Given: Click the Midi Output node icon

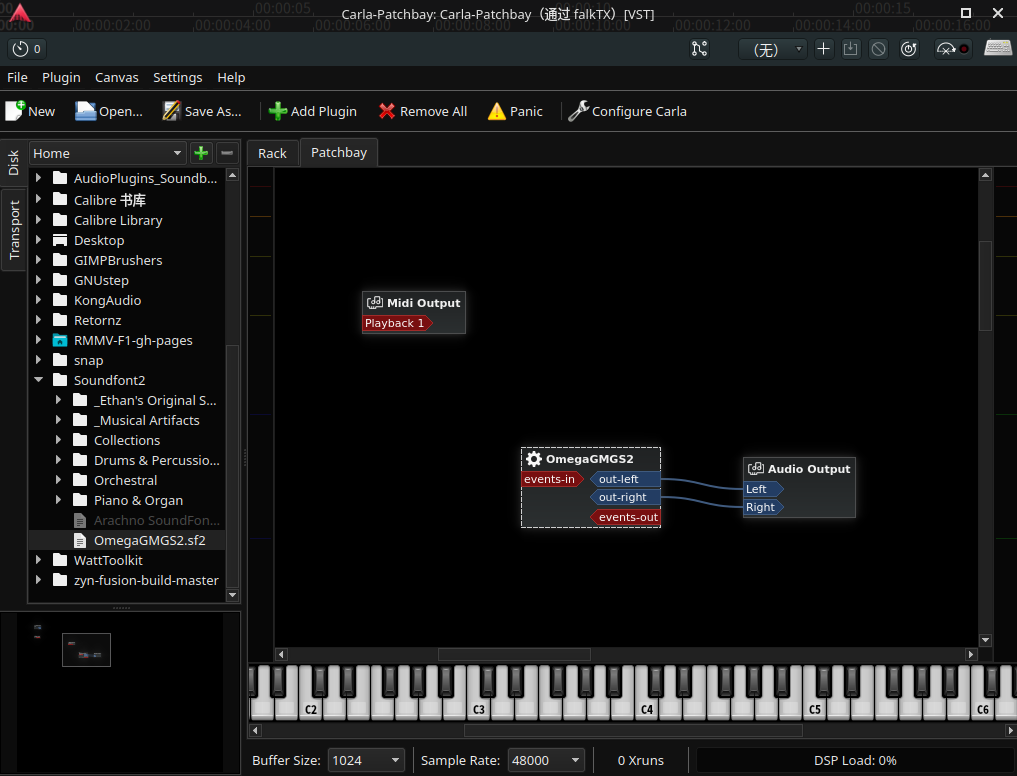Looking at the screenshot, I should coord(375,303).
